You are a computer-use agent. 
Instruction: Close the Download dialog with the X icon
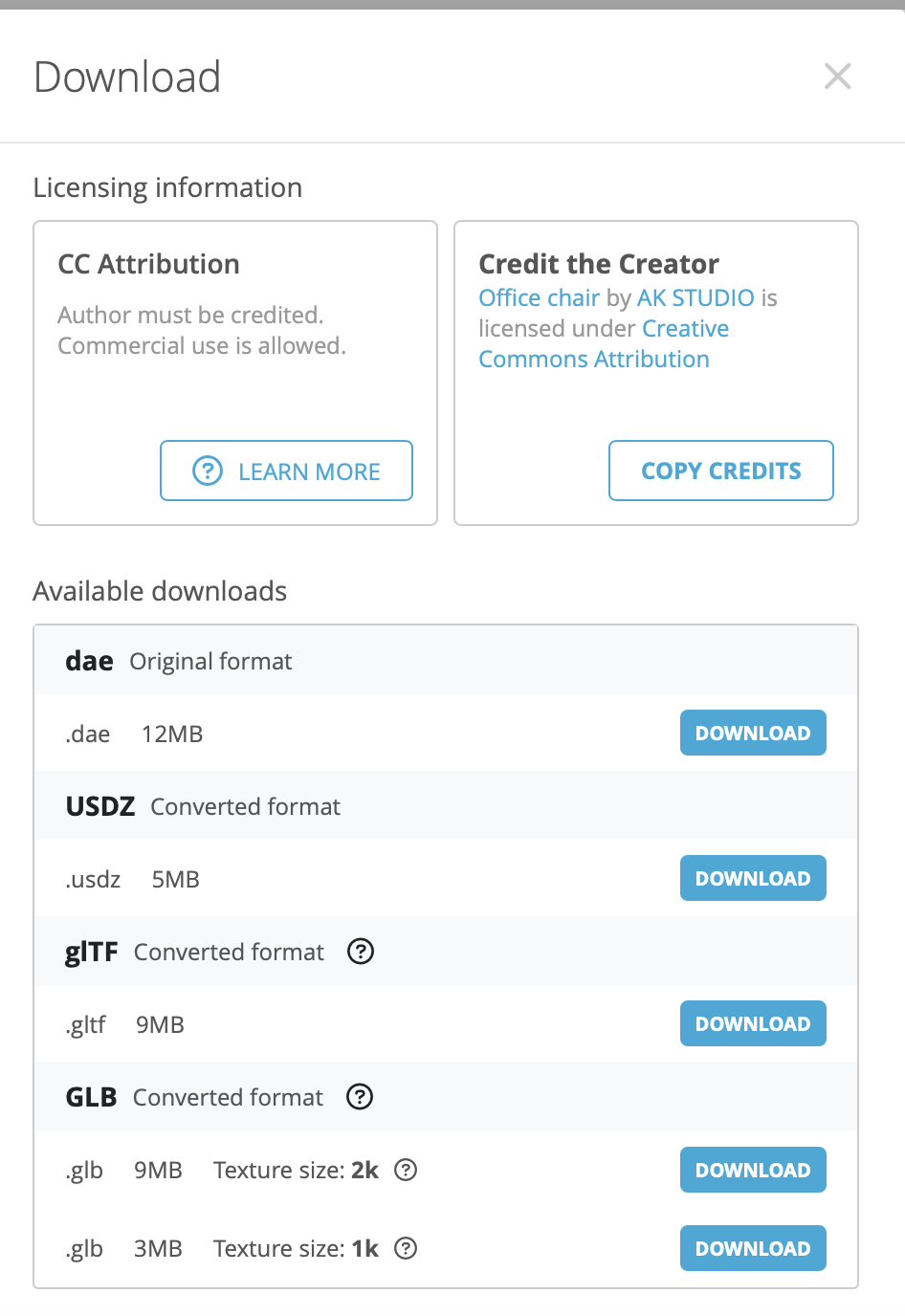pyautogui.click(x=837, y=77)
